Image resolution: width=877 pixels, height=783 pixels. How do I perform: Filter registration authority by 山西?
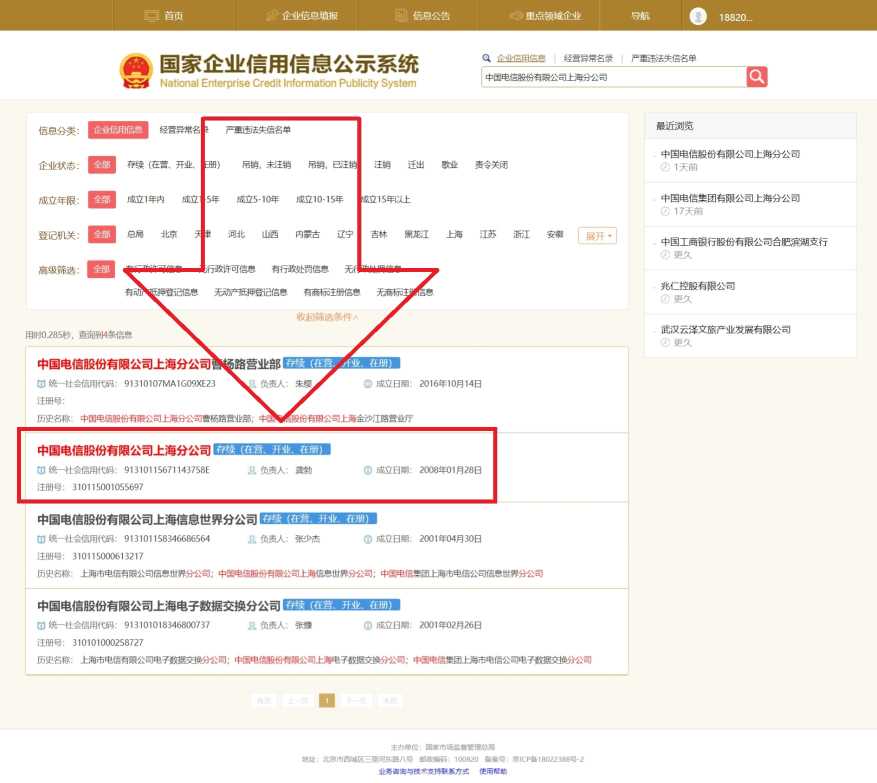point(270,234)
